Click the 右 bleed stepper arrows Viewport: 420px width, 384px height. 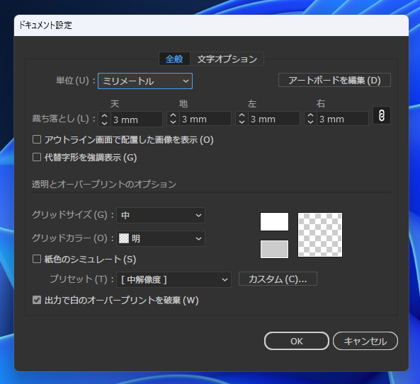coord(310,119)
